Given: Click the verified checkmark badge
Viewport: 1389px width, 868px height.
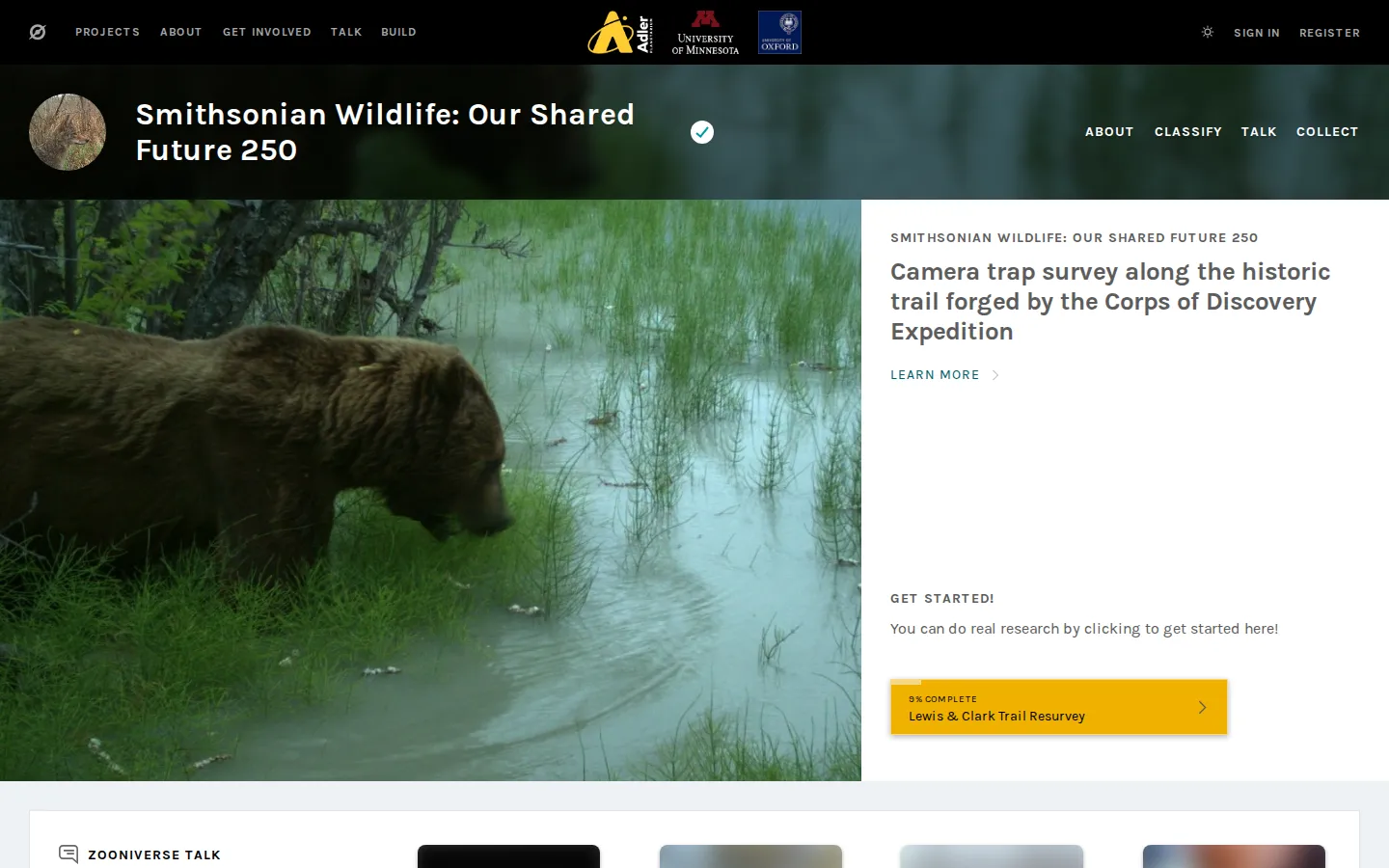Looking at the screenshot, I should 702,132.
